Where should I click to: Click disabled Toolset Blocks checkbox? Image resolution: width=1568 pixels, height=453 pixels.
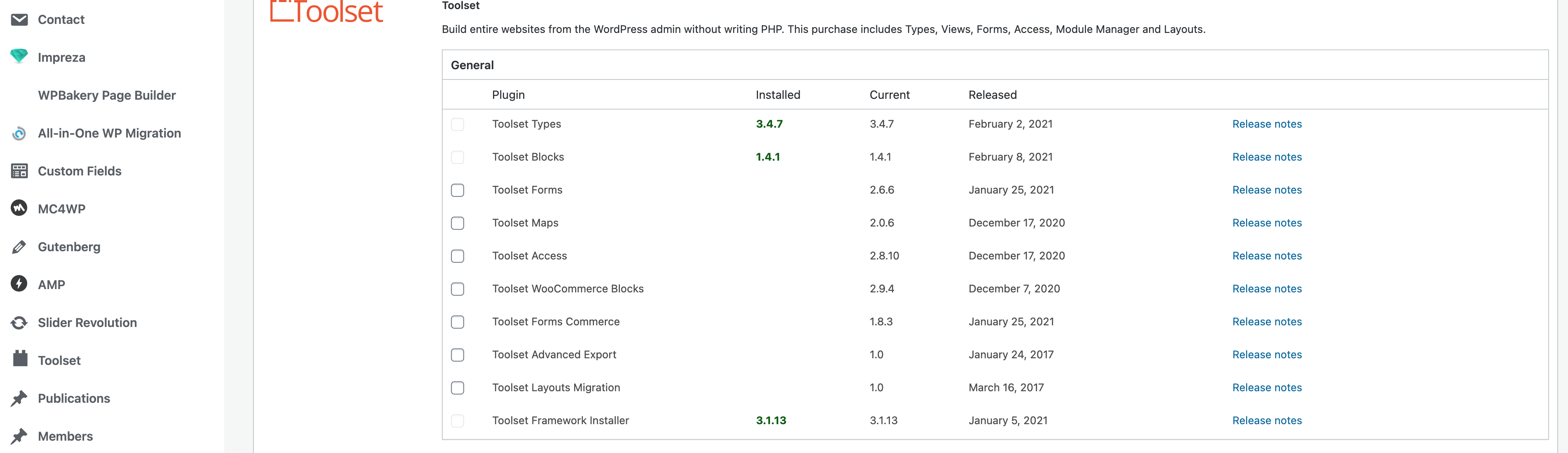pyautogui.click(x=458, y=157)
